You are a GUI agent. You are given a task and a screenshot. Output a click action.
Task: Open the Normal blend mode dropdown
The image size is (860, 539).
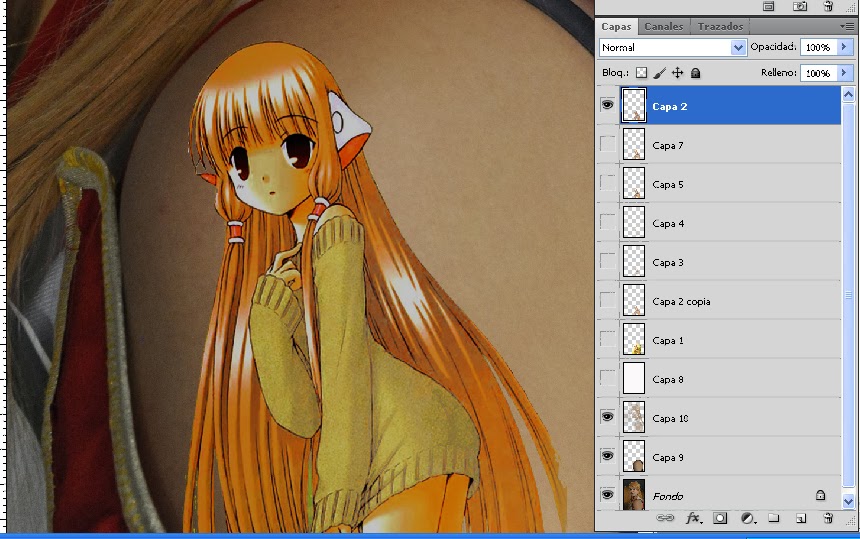pyautogui.click(x=672, y=47)
